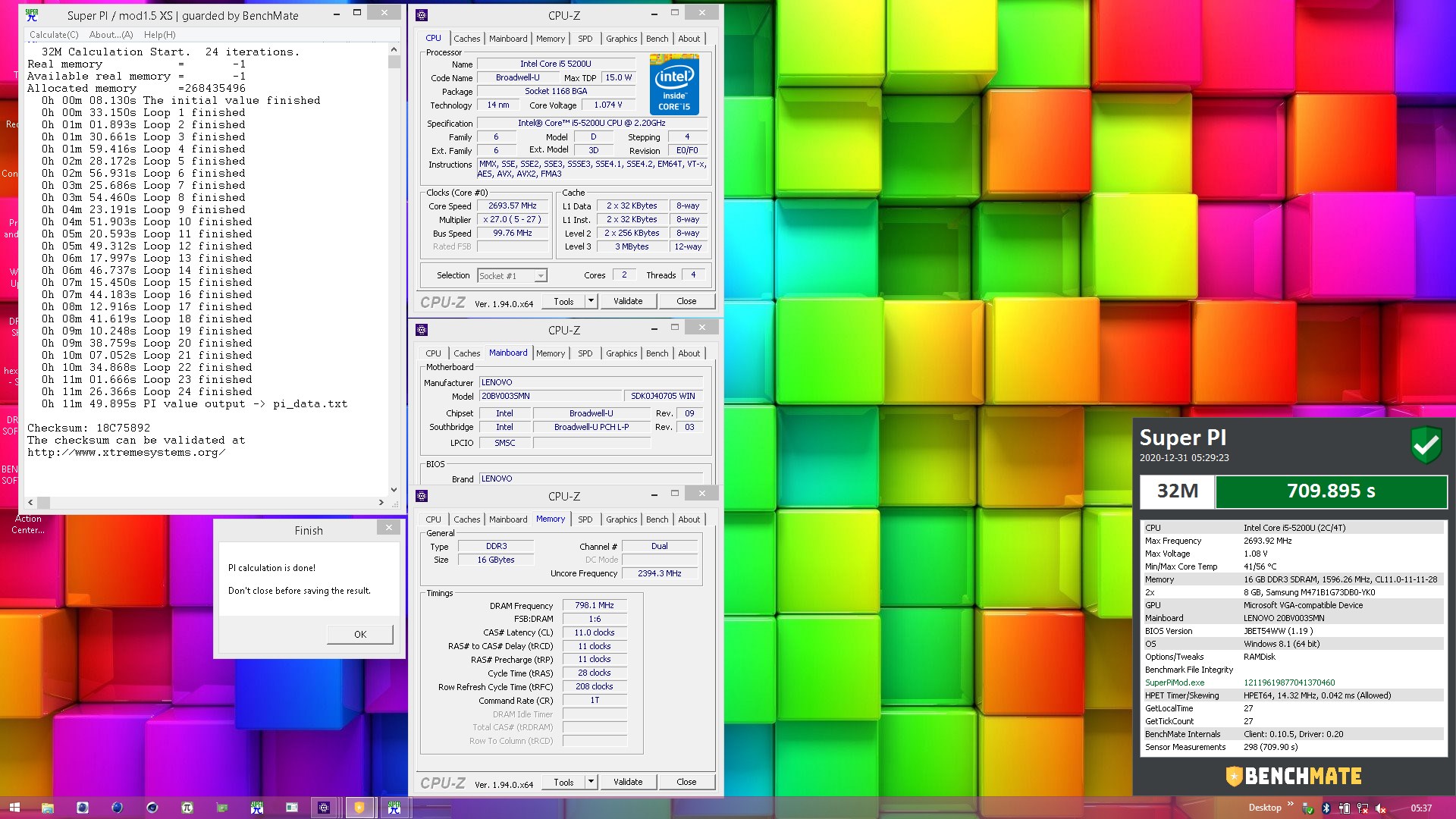Click Validate in top CPU-Z window
This screenshot has height=819, width=1456.
coord(628,301)
